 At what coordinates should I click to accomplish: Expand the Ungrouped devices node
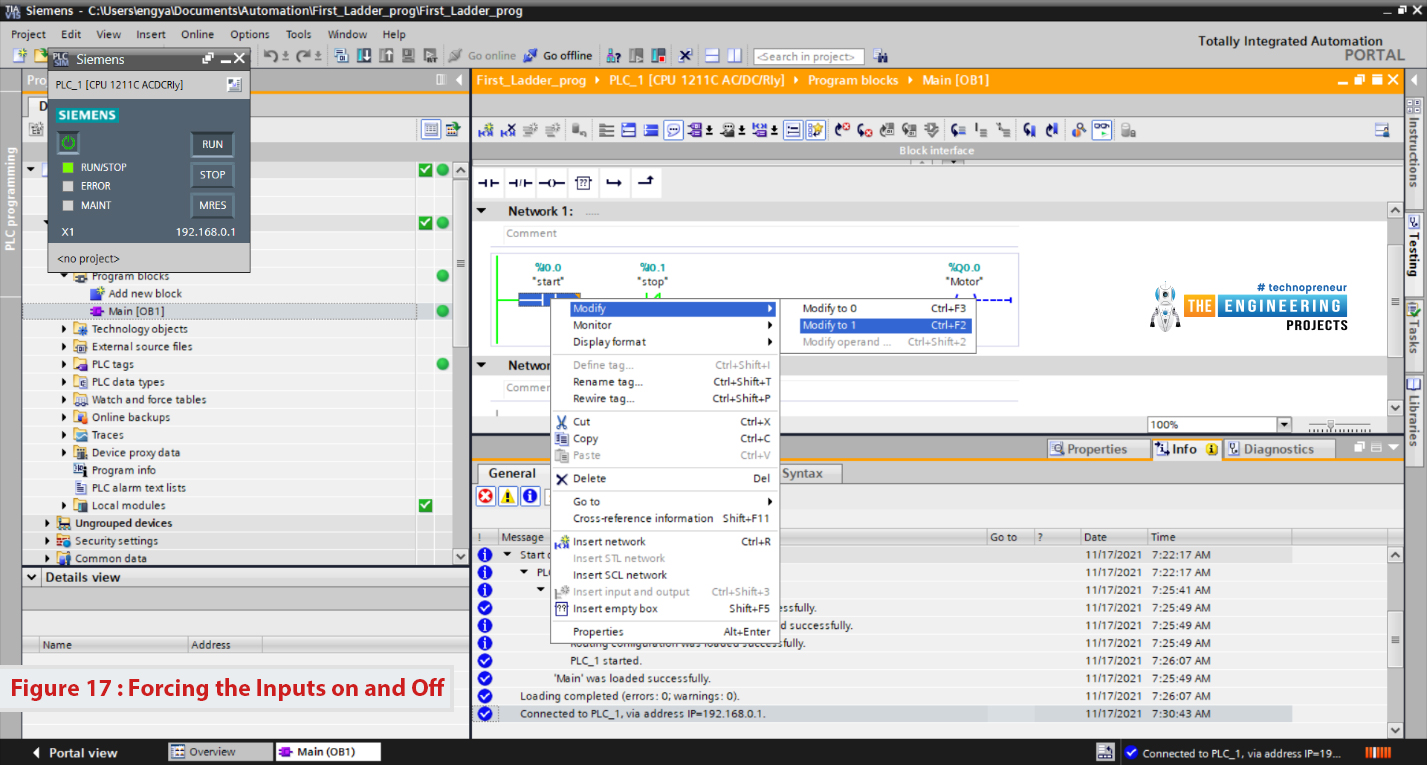click(47, 523)
